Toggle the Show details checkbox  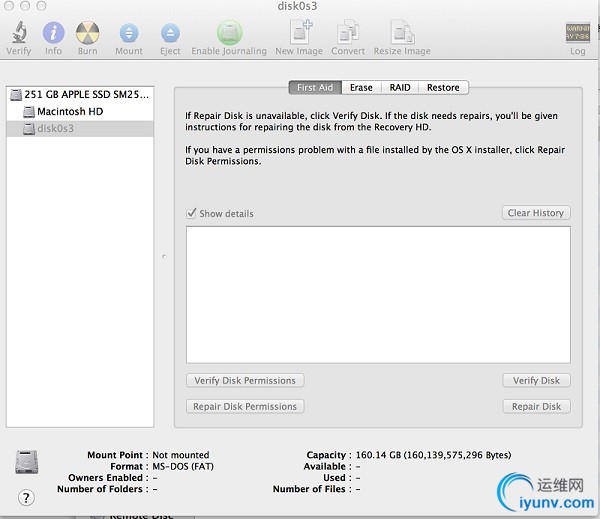pyautogui.click(x=191, y=213)
